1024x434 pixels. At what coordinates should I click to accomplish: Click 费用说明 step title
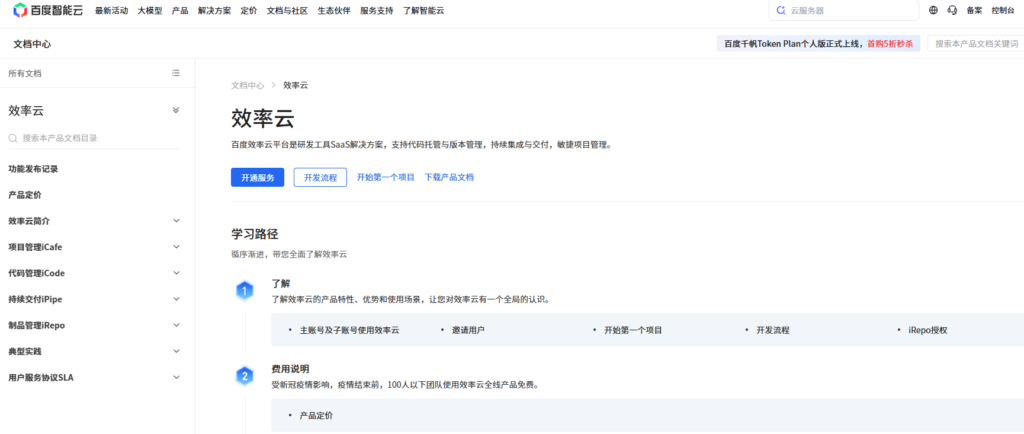coord(291,369)
